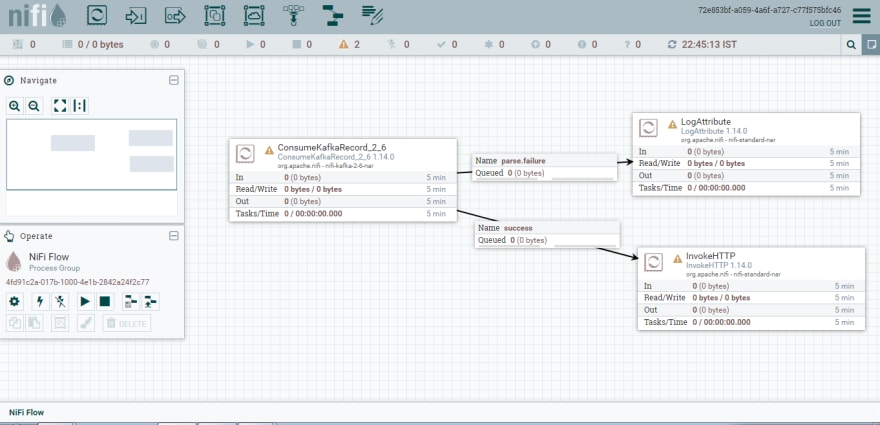880x425 pixels.
Task: Click zoom in button in Navigate panel
Action: tap(15, 106)
